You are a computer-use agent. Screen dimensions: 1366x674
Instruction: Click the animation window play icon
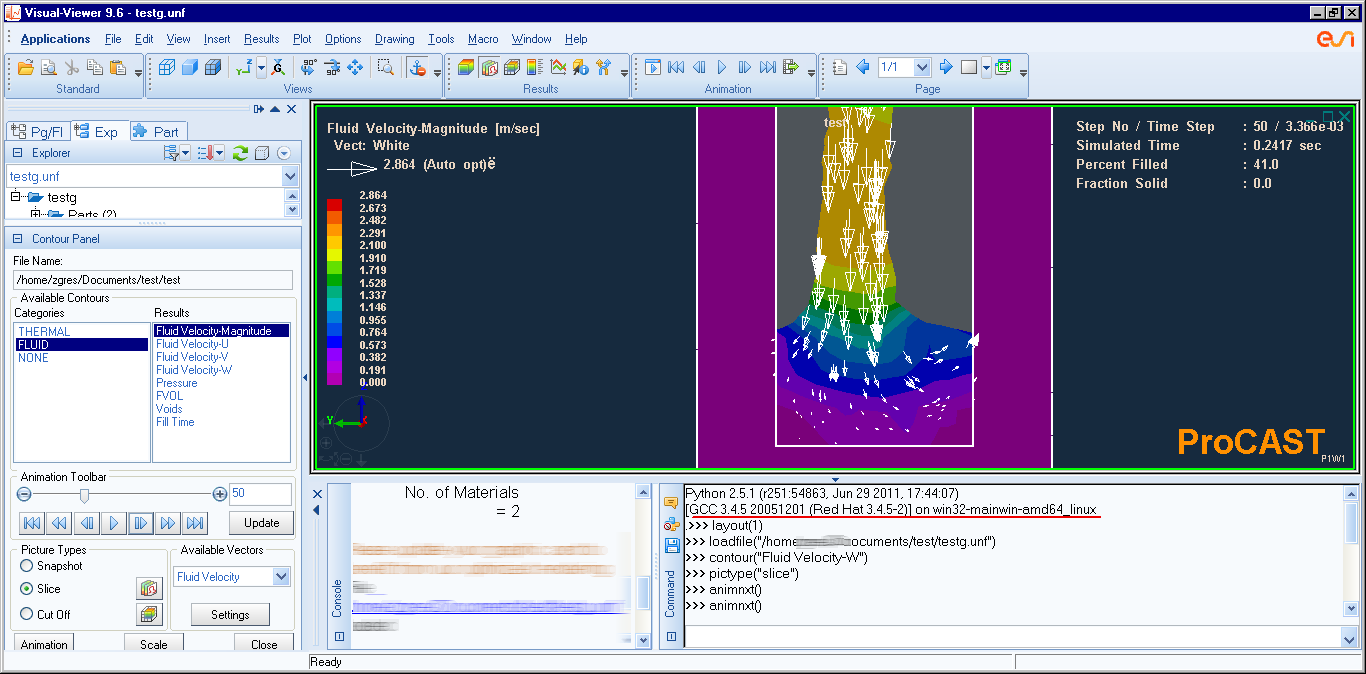point(653,68)
